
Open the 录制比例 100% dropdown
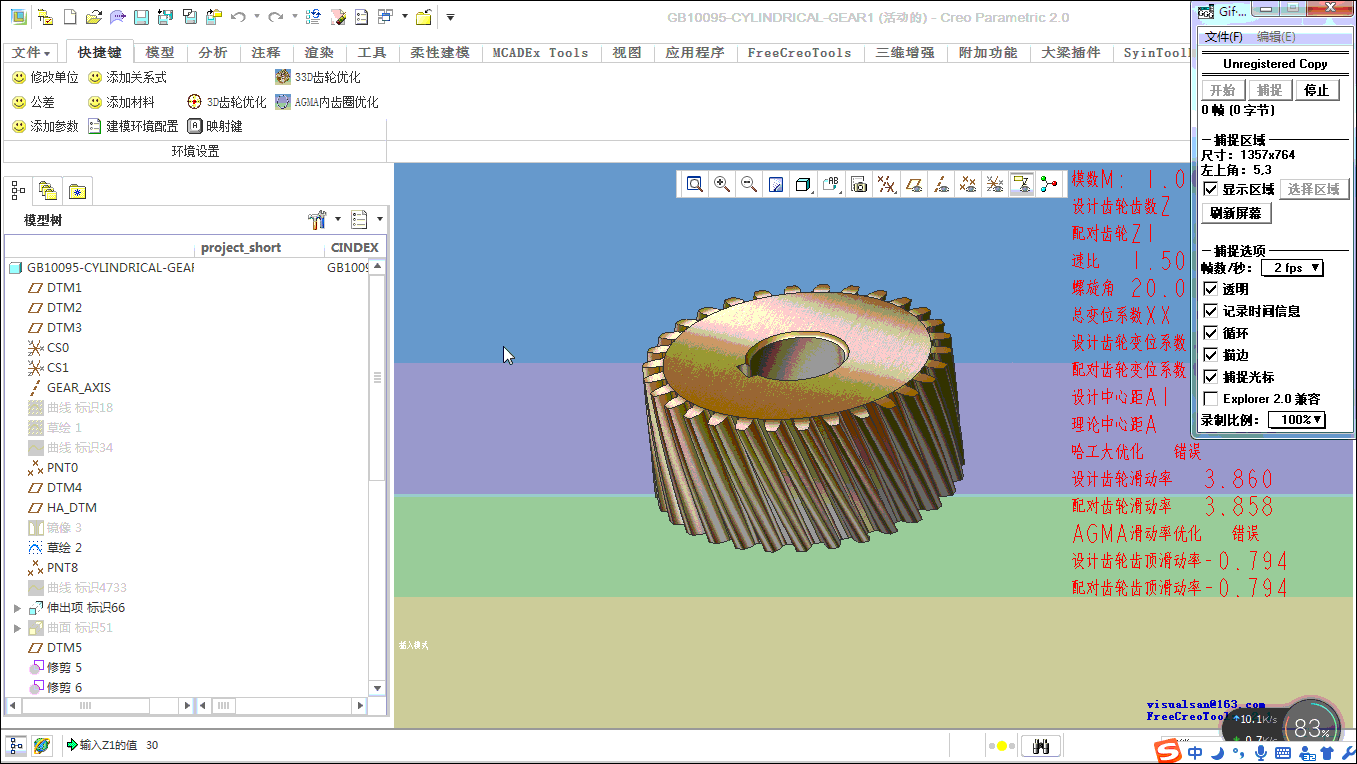[1297, 420]
